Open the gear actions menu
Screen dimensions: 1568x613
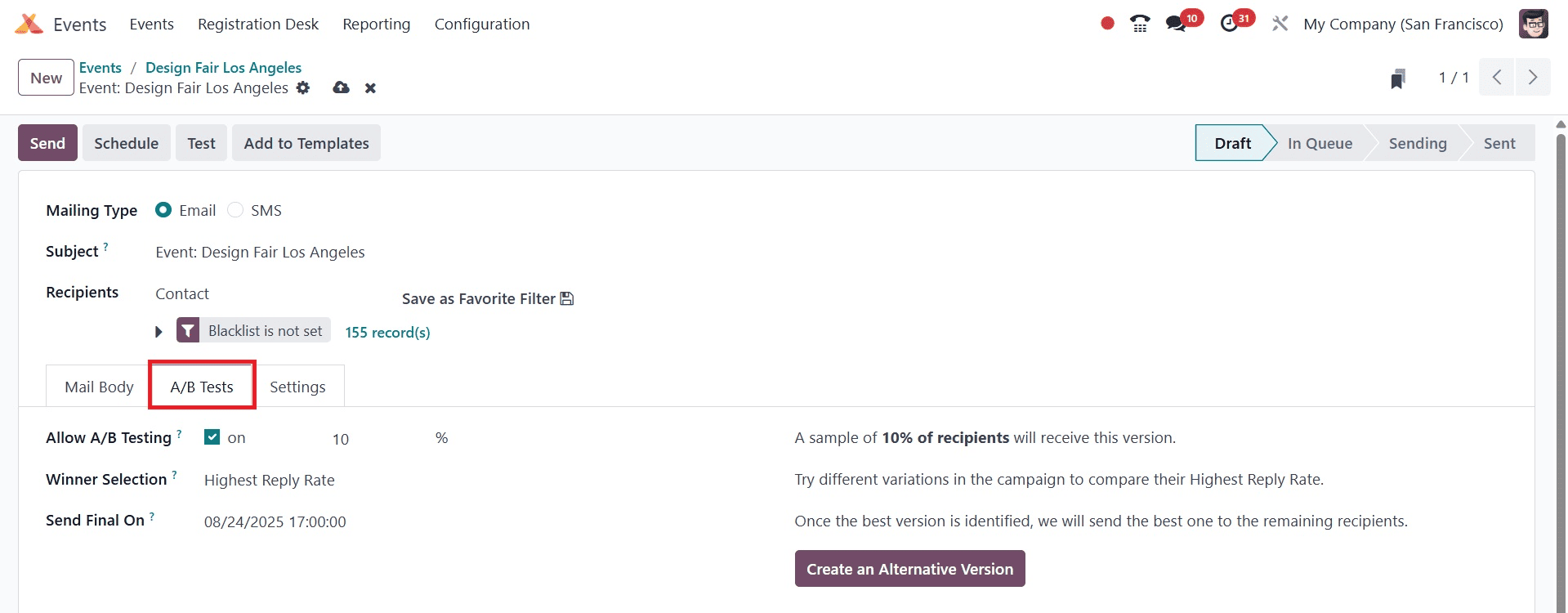303,87
